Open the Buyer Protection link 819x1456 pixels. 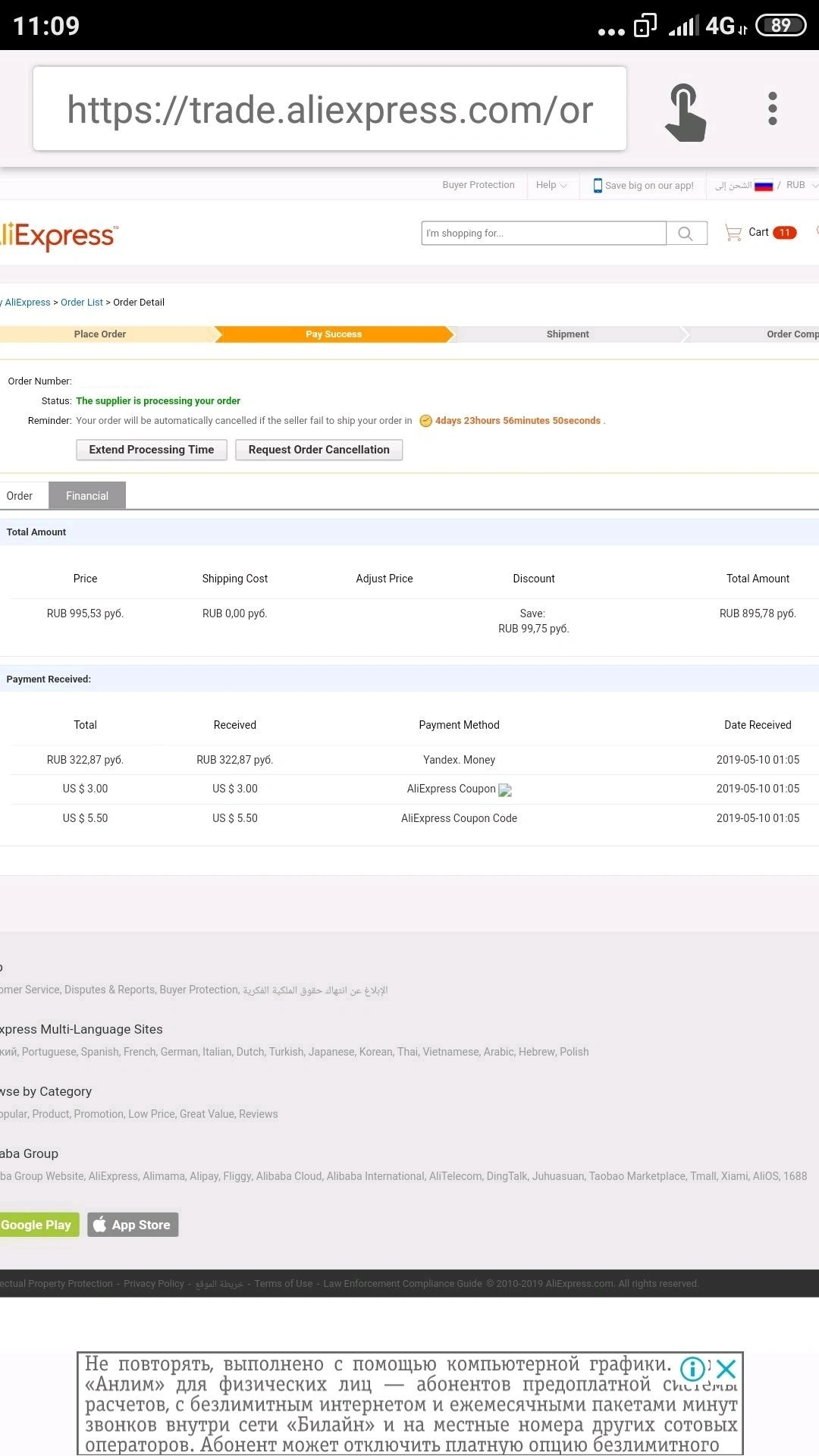[479, 185]
